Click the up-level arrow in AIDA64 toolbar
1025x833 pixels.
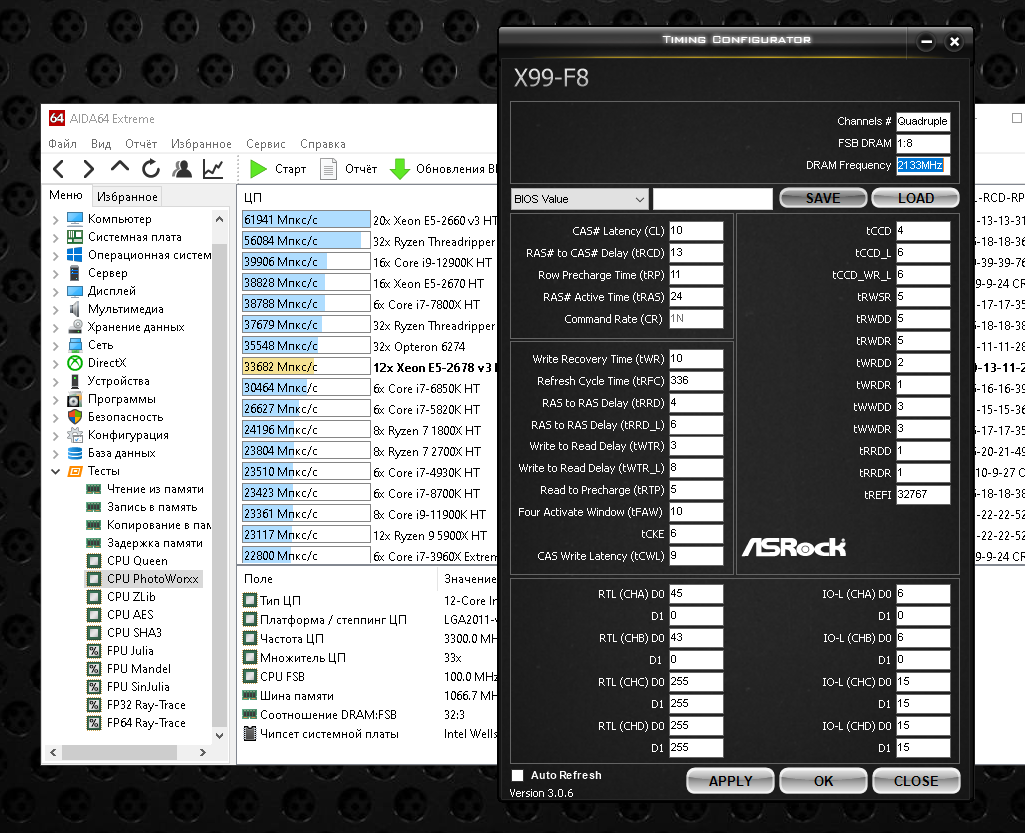coord(120,167)
